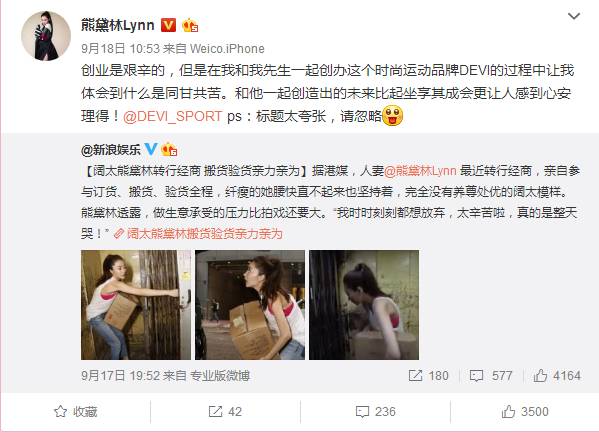Click the tongue-out emoji in the post

393,116
